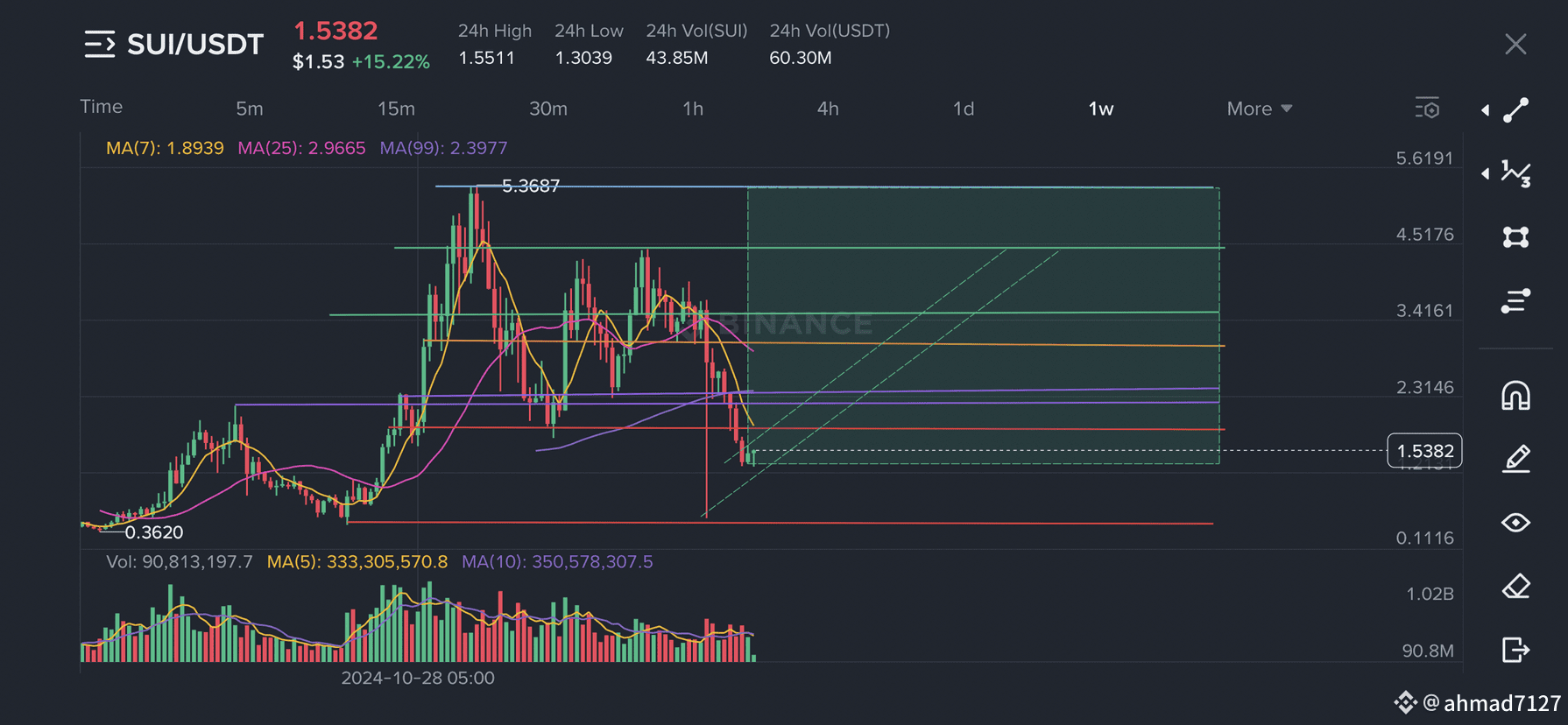Image resolution: width=1568 pixels, height=725 pixels.
Task: Click the 3.4161 price axis label
Action: tap(1425, 311)
